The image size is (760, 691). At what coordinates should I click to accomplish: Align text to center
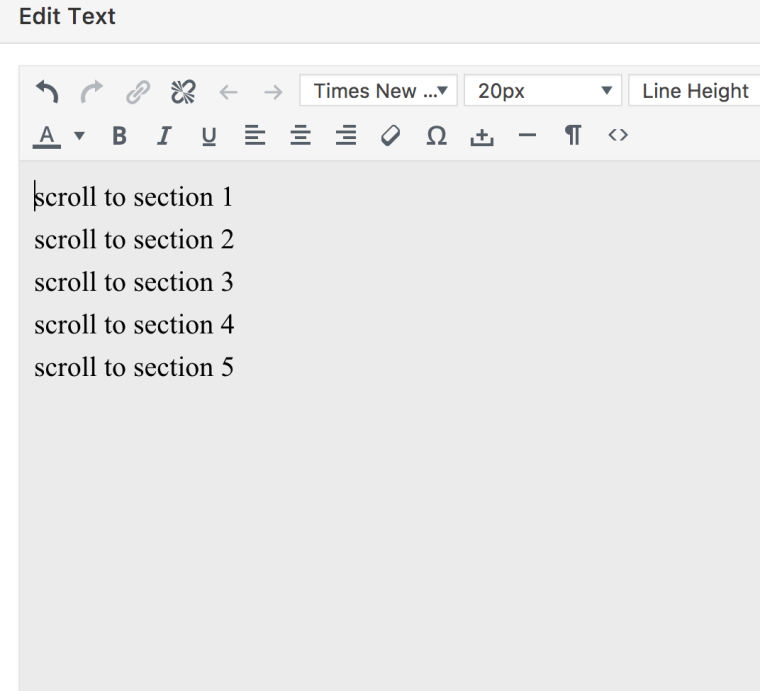coord(296,136)
